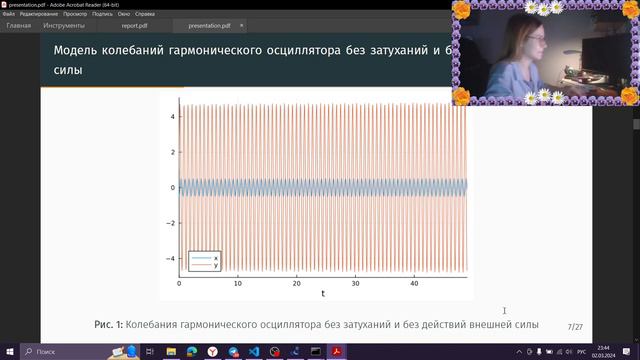Click the Adobe Acrobat taskbar icon
This screenshot has height=360, width=640.
point(337,351)
